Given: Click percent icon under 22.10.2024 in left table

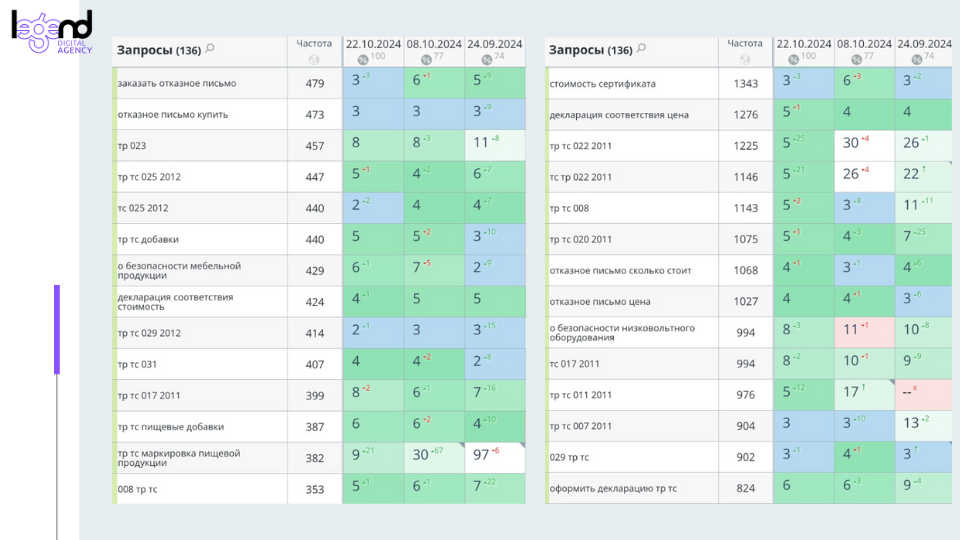Looking at the screenshot, I should 362,59.
